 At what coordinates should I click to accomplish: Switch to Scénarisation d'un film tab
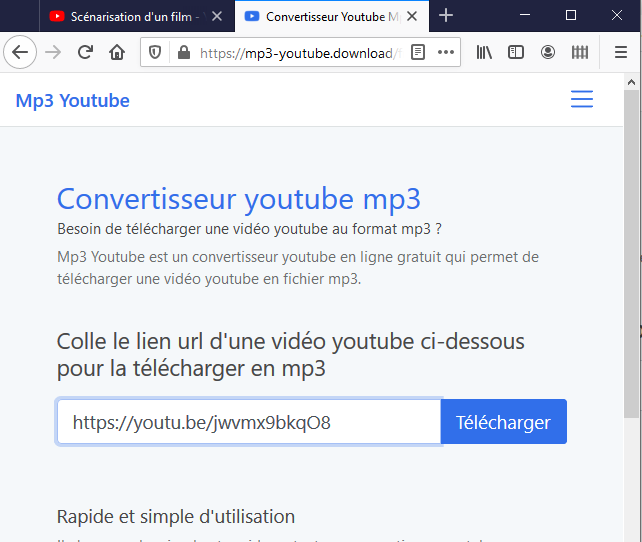pos(137,16)
